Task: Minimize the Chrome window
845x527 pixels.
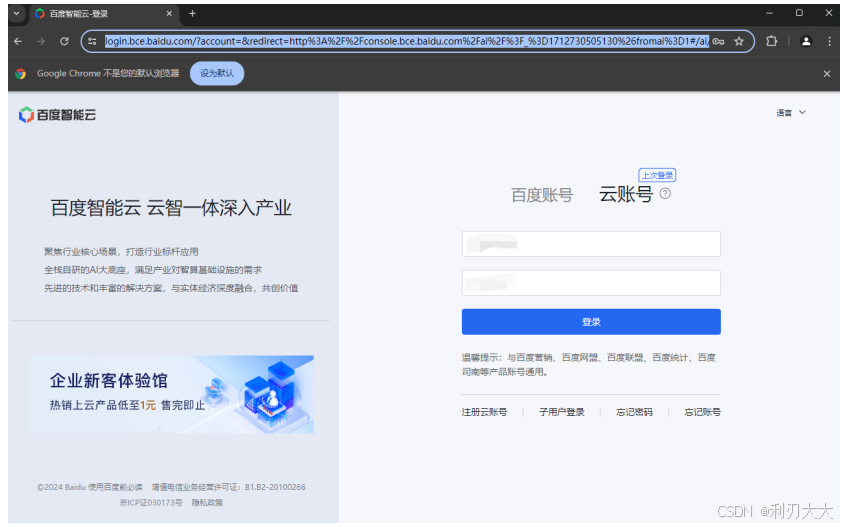Action: (x=769, y=13)
